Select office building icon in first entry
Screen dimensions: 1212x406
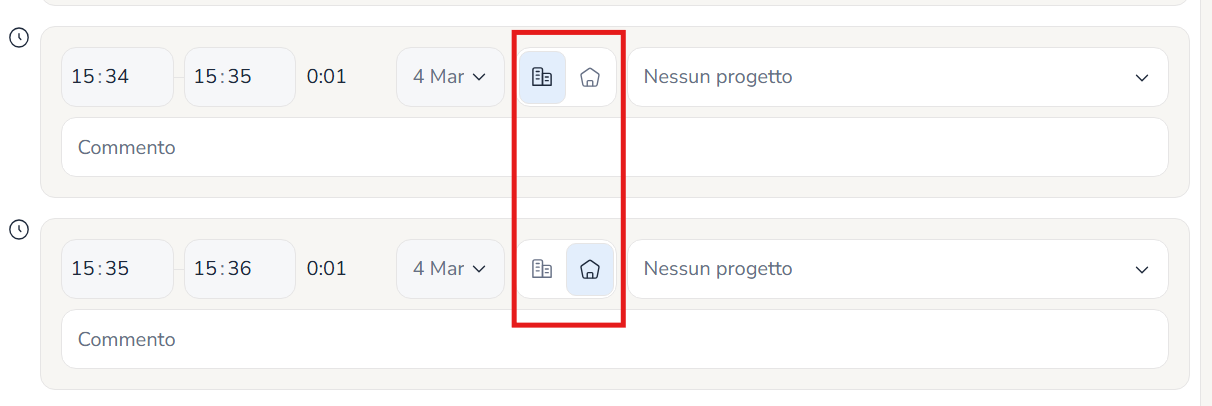pos(542,77)
